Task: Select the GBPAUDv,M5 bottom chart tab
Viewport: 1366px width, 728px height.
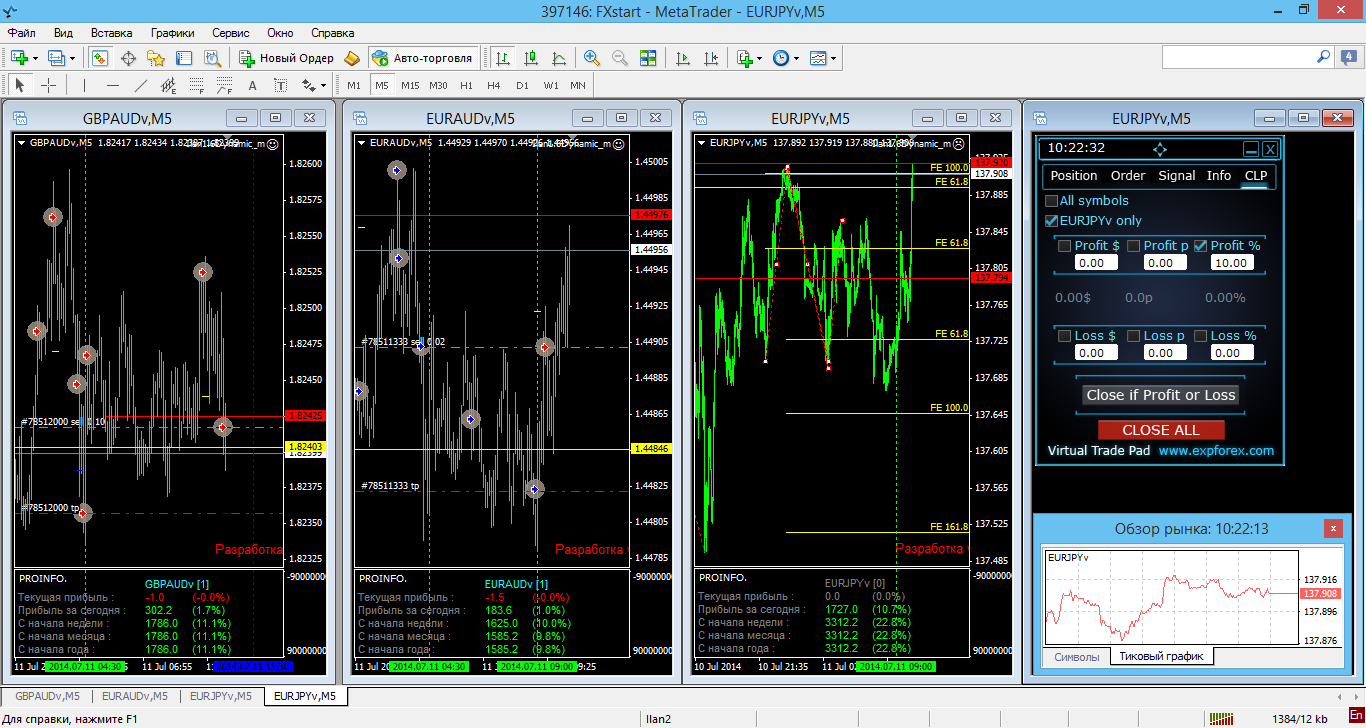Action: [x=47, y=696]
